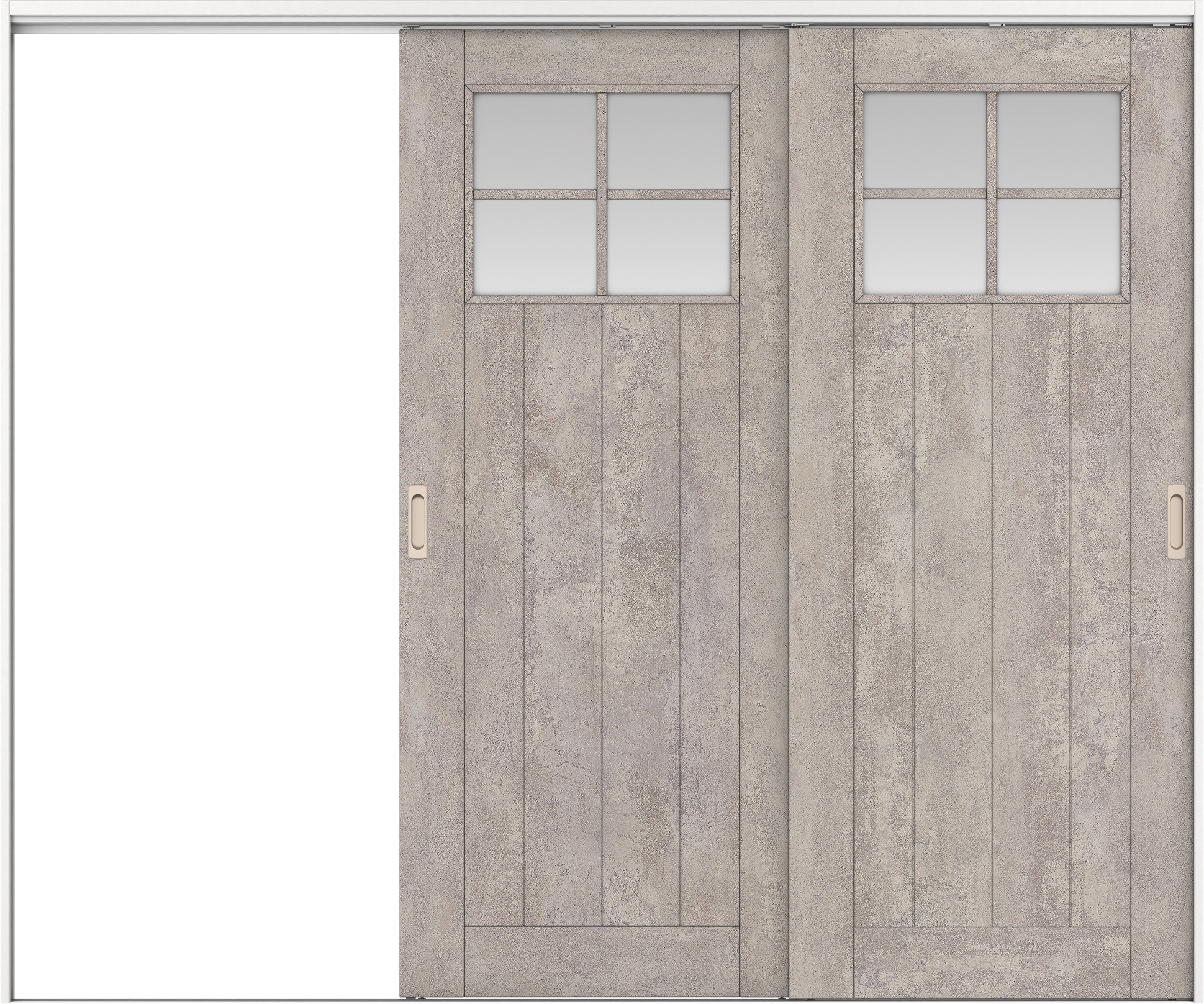
Task: Click right door's top-left glass pane
Action: (924, 140)
